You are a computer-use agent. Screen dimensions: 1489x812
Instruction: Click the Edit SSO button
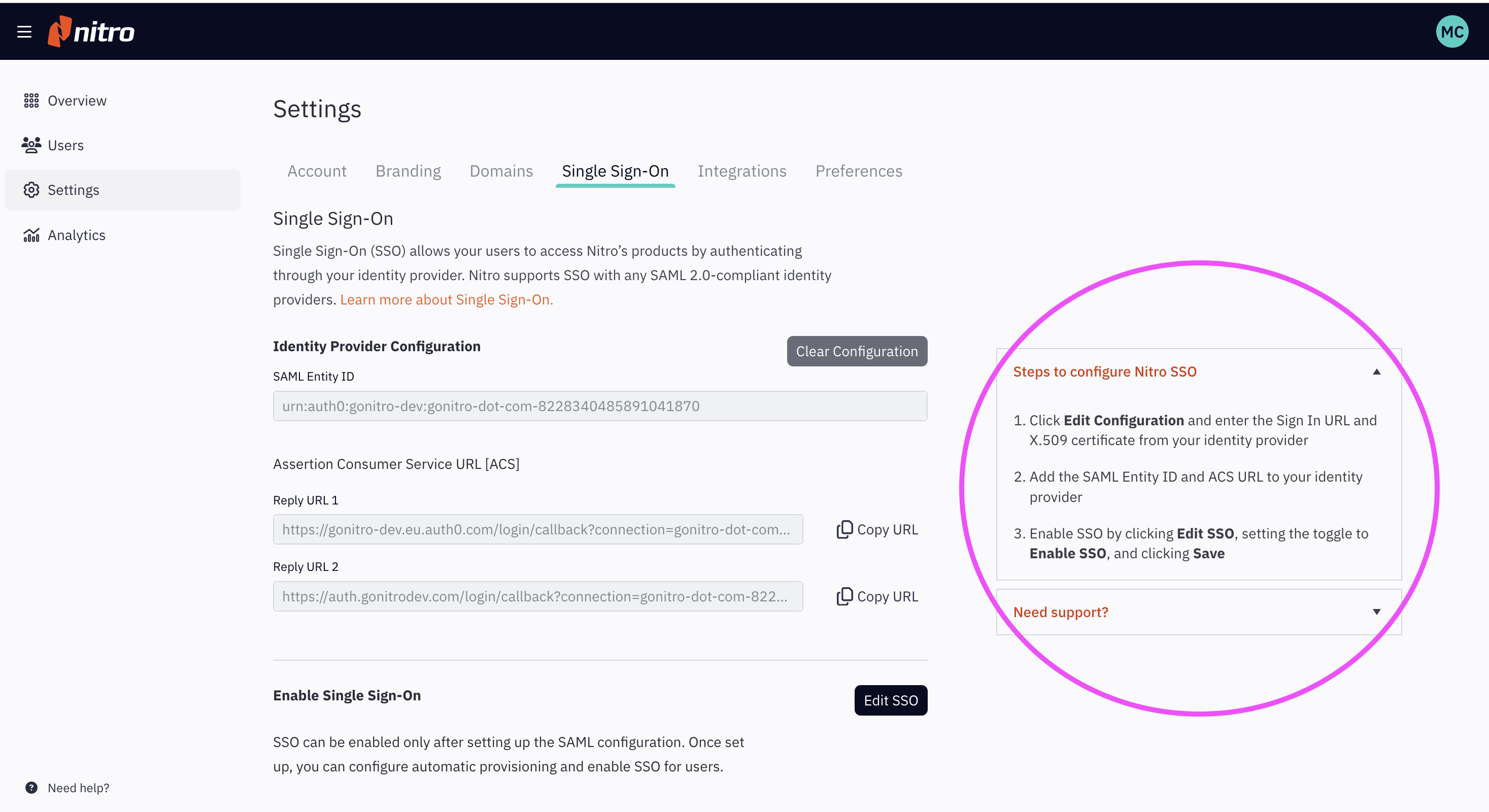point(890,700)
